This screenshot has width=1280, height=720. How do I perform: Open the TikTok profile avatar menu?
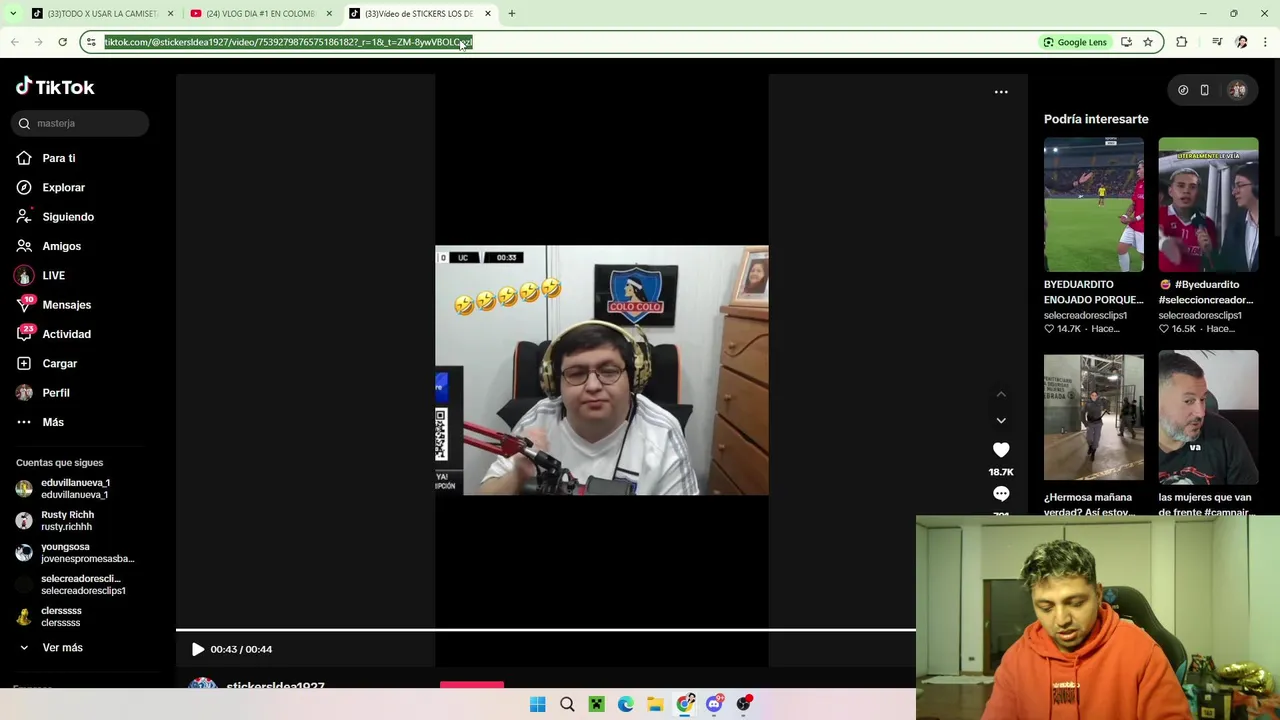coord(1238,90)
